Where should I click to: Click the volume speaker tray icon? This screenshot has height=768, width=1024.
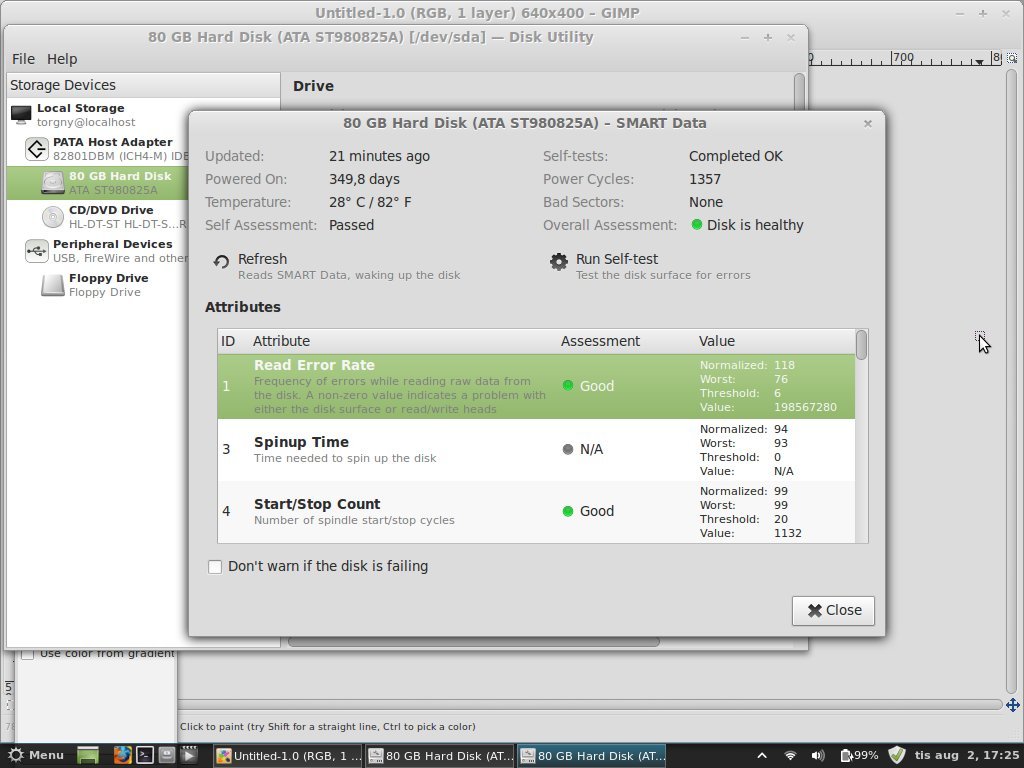[x=818, y=756]
